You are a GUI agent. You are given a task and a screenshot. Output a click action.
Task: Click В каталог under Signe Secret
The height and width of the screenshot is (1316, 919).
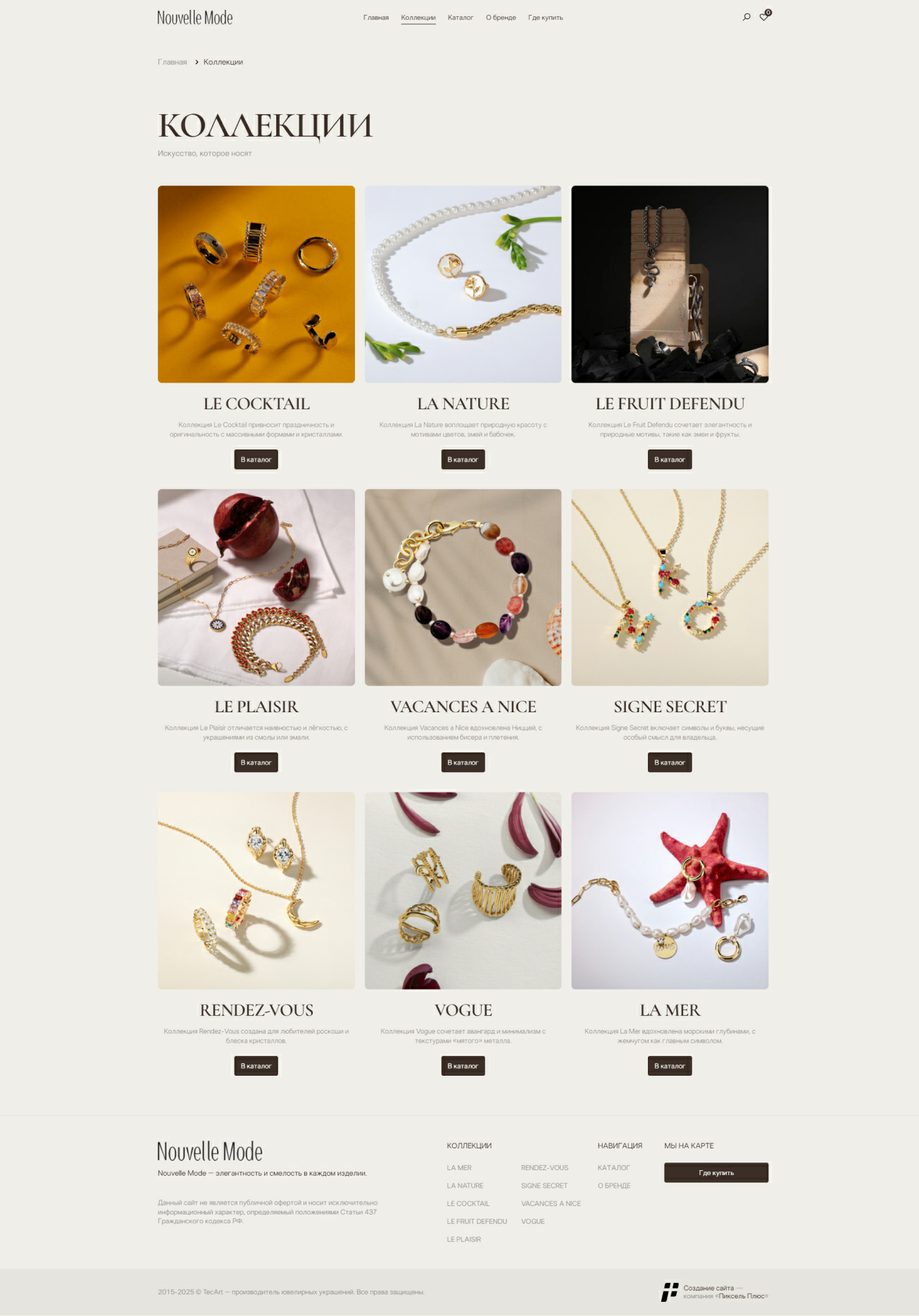pyautogui.click(x=670, y=762)
